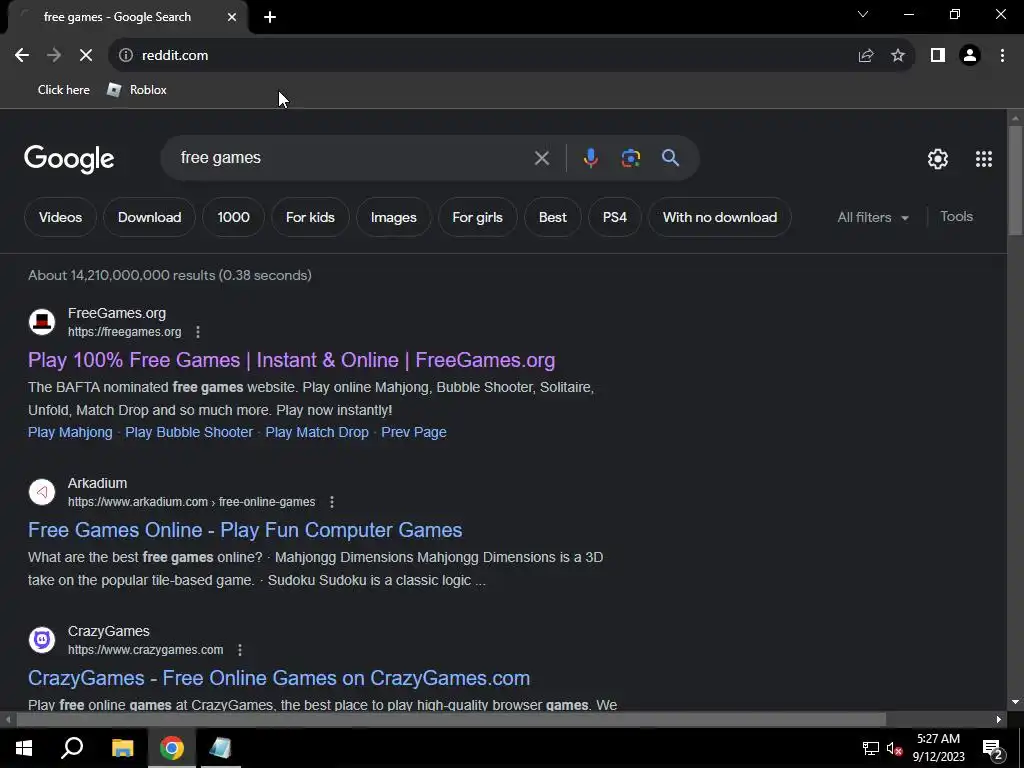The image size is (1024, 768).
Task: Open the Windows Start menu
Action: tap(24, 748)
